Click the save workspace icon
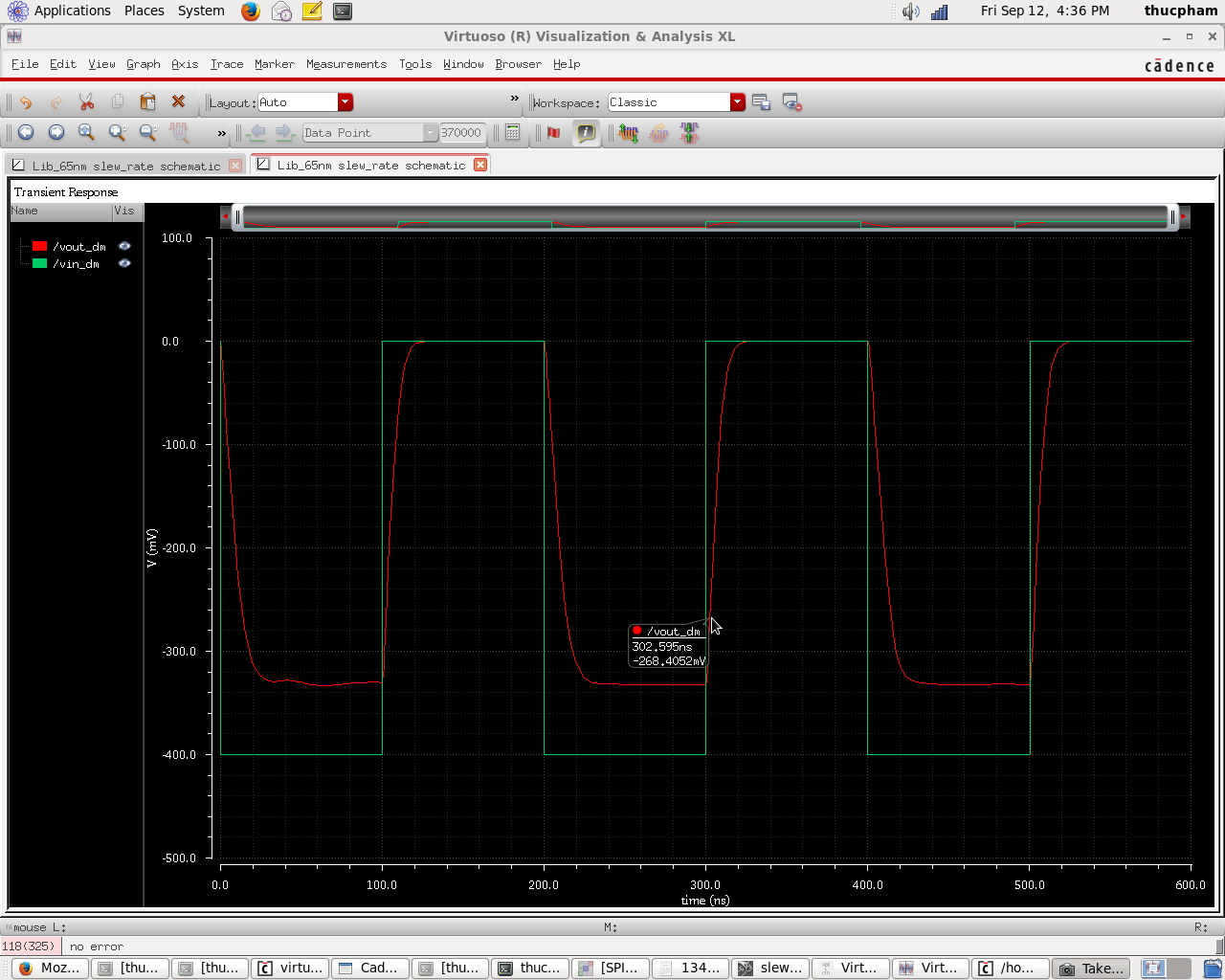Viewport: 1225px width, 980px height. click(761, 102)
